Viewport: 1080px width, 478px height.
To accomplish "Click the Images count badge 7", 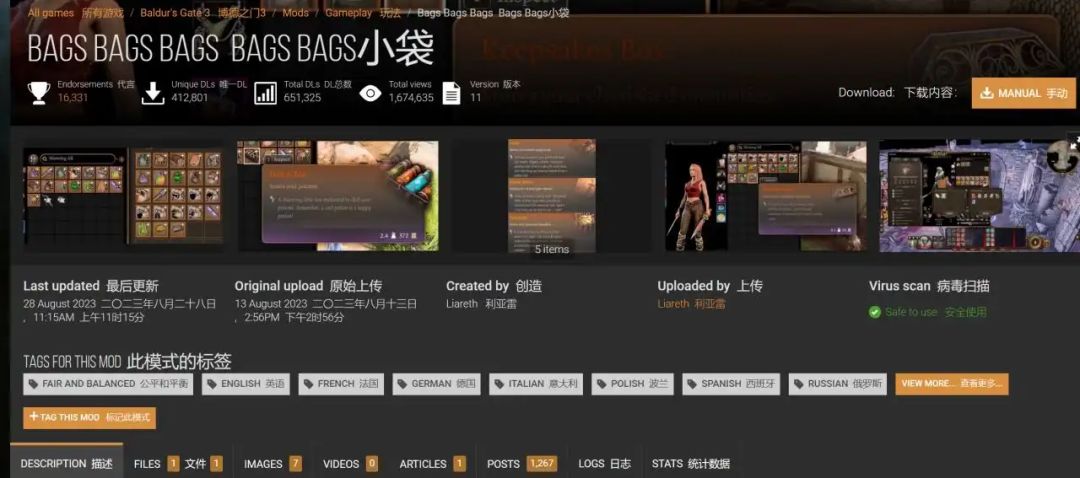I will 295,464.
